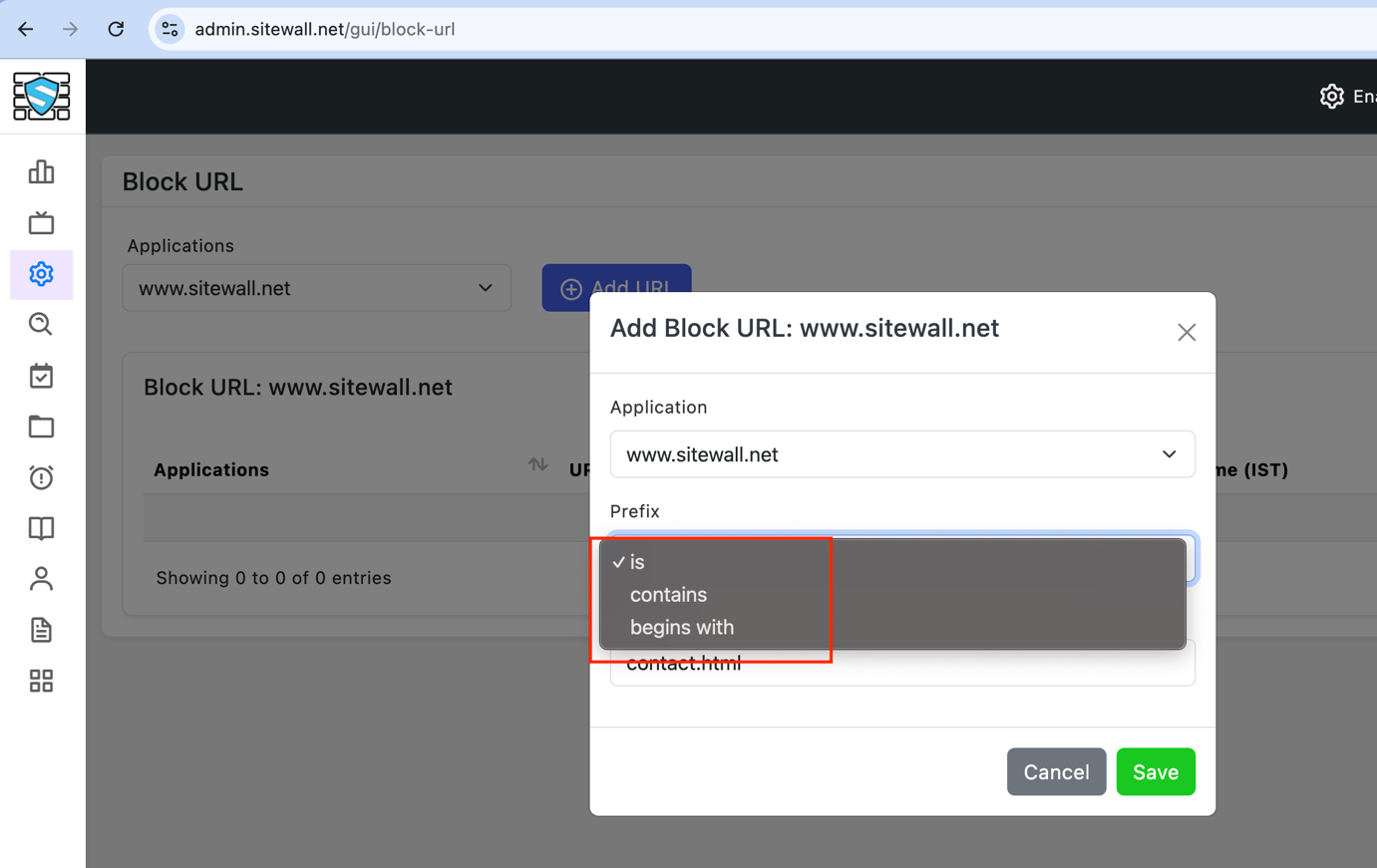
Task: Open the Application dropdown showing www.sitewall.net
Action: (902, 453)
